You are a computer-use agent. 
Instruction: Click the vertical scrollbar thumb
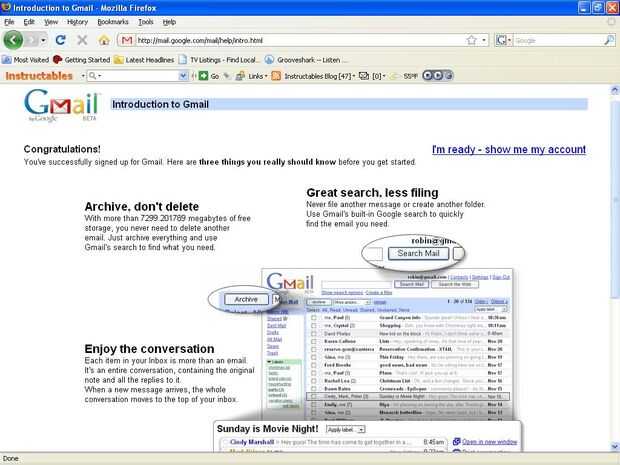614,198
